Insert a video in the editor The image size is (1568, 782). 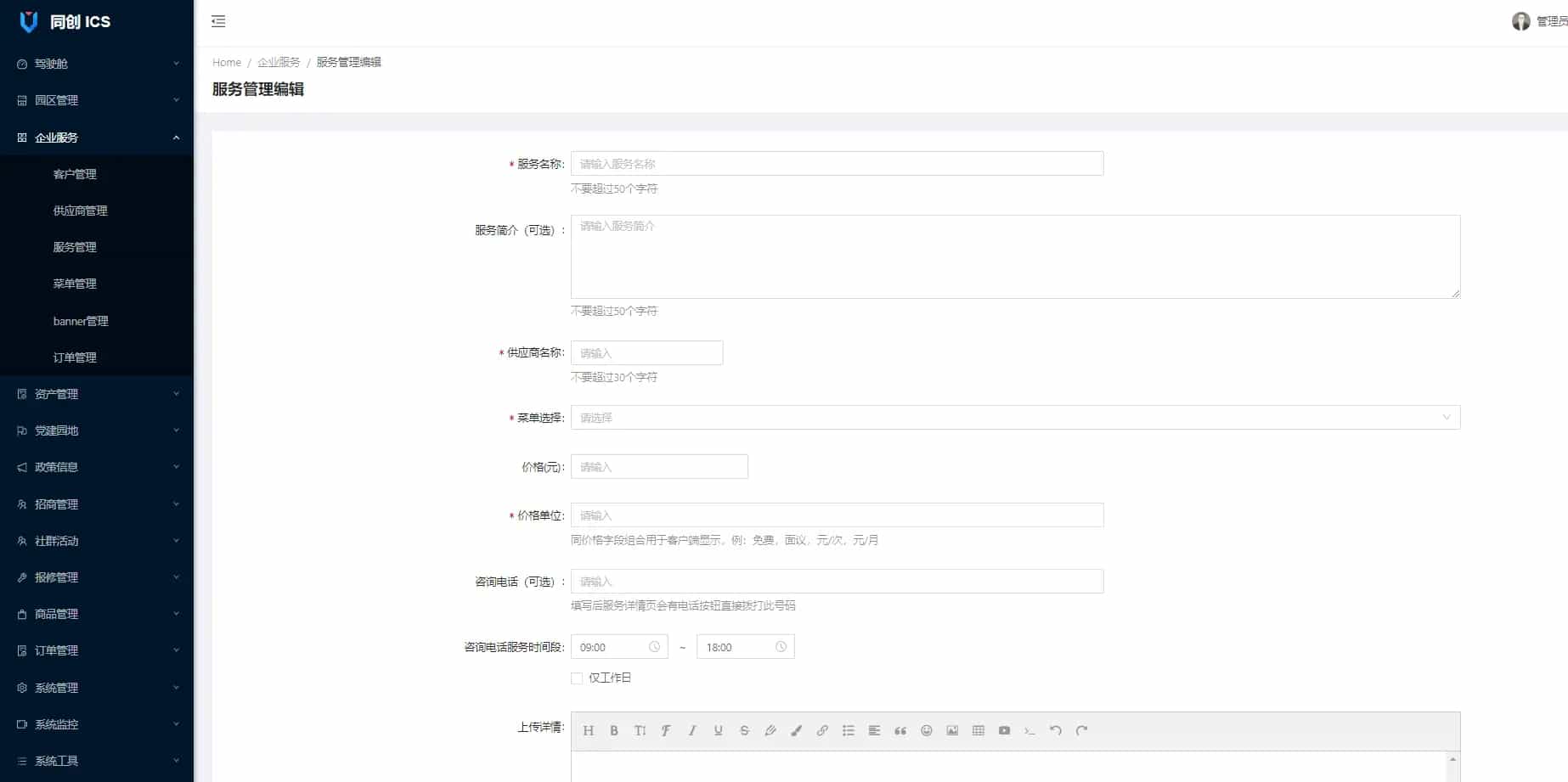1004,730
